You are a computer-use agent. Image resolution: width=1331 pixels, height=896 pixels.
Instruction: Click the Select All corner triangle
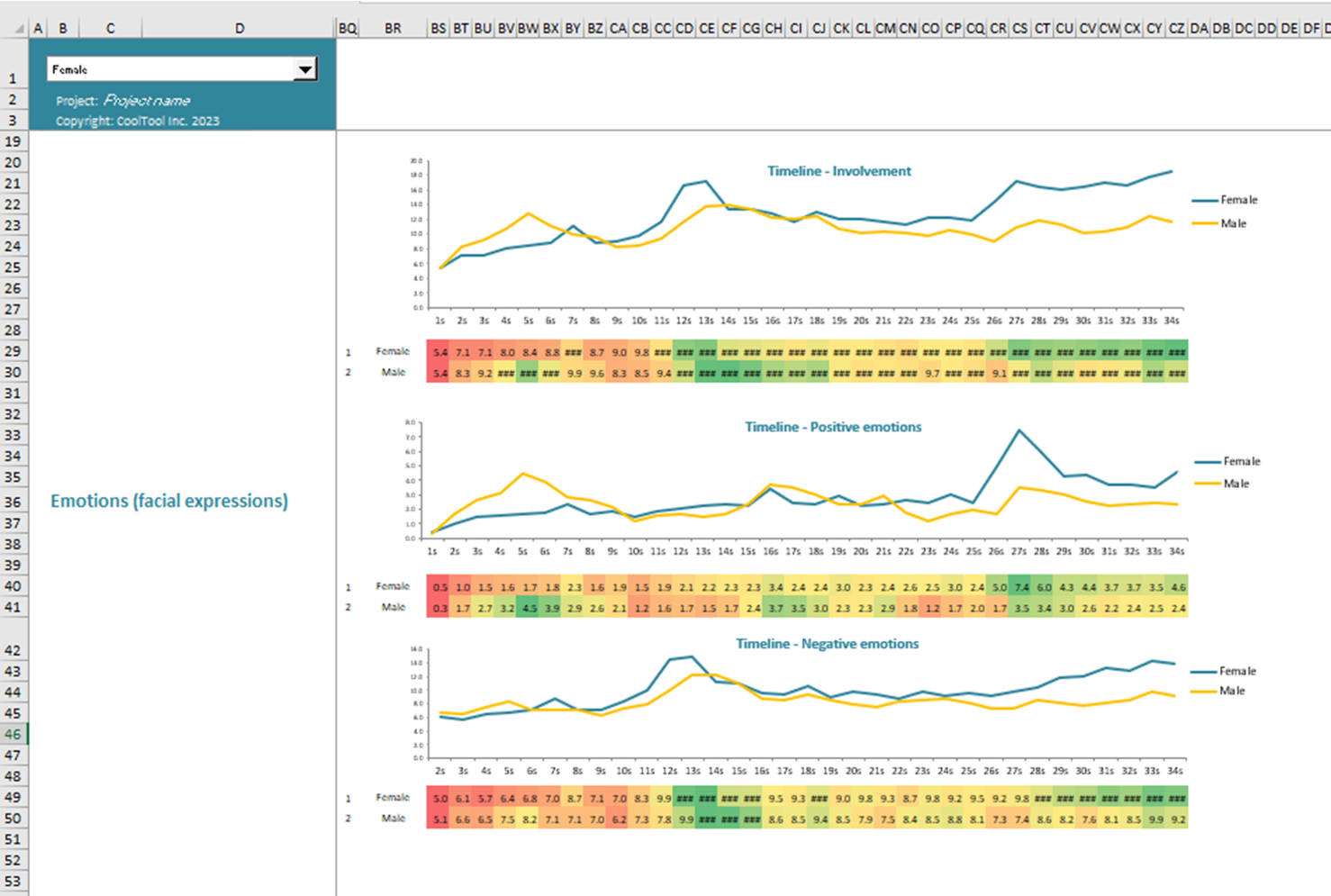click(x=18, y=29)
